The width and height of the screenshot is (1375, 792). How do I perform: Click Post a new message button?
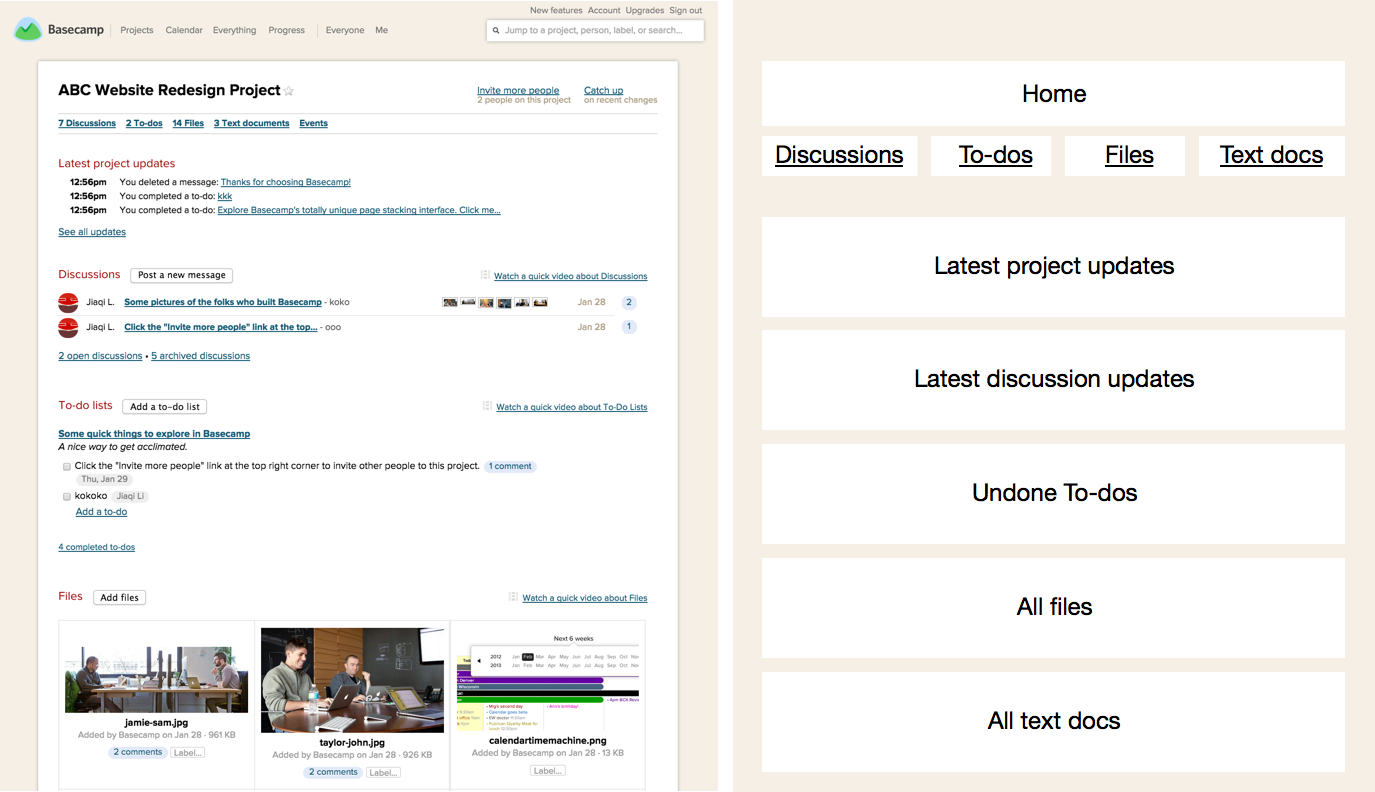point(182,275)
